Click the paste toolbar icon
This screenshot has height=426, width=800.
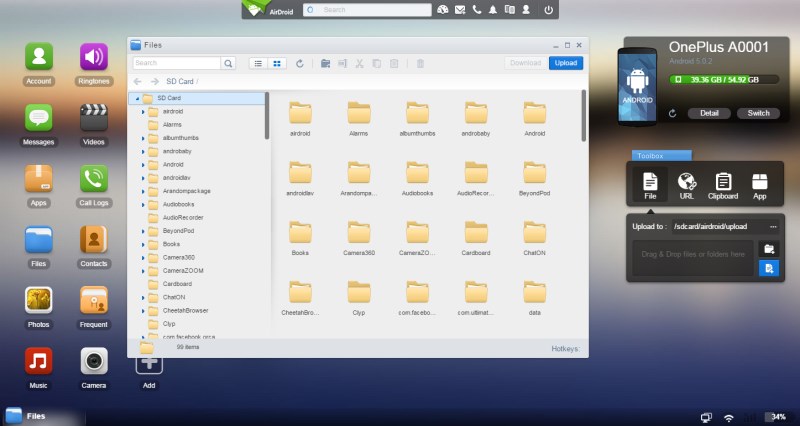pyautogui.click(x=394, y=63)
